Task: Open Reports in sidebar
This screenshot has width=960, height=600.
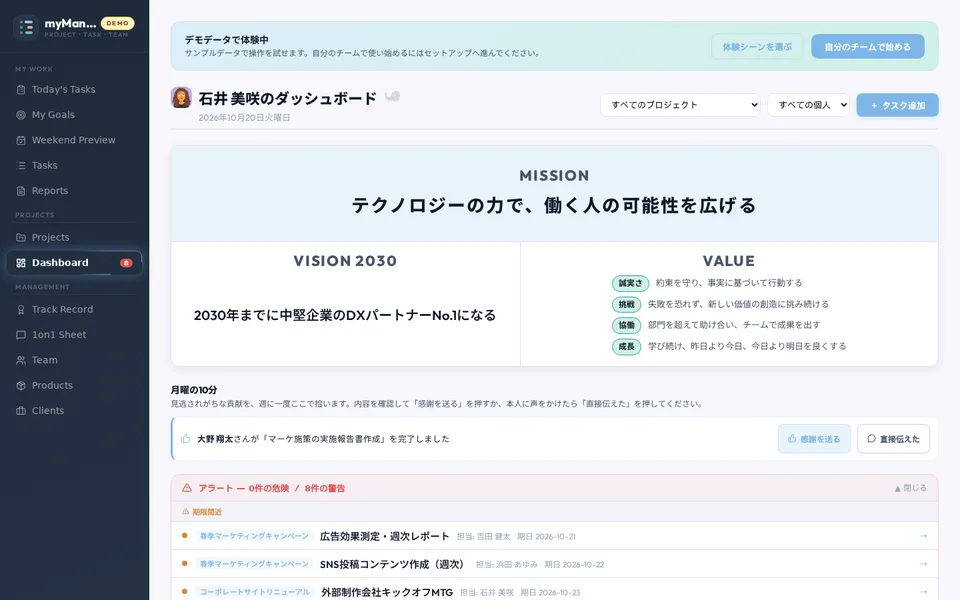Action: [74, 191]
